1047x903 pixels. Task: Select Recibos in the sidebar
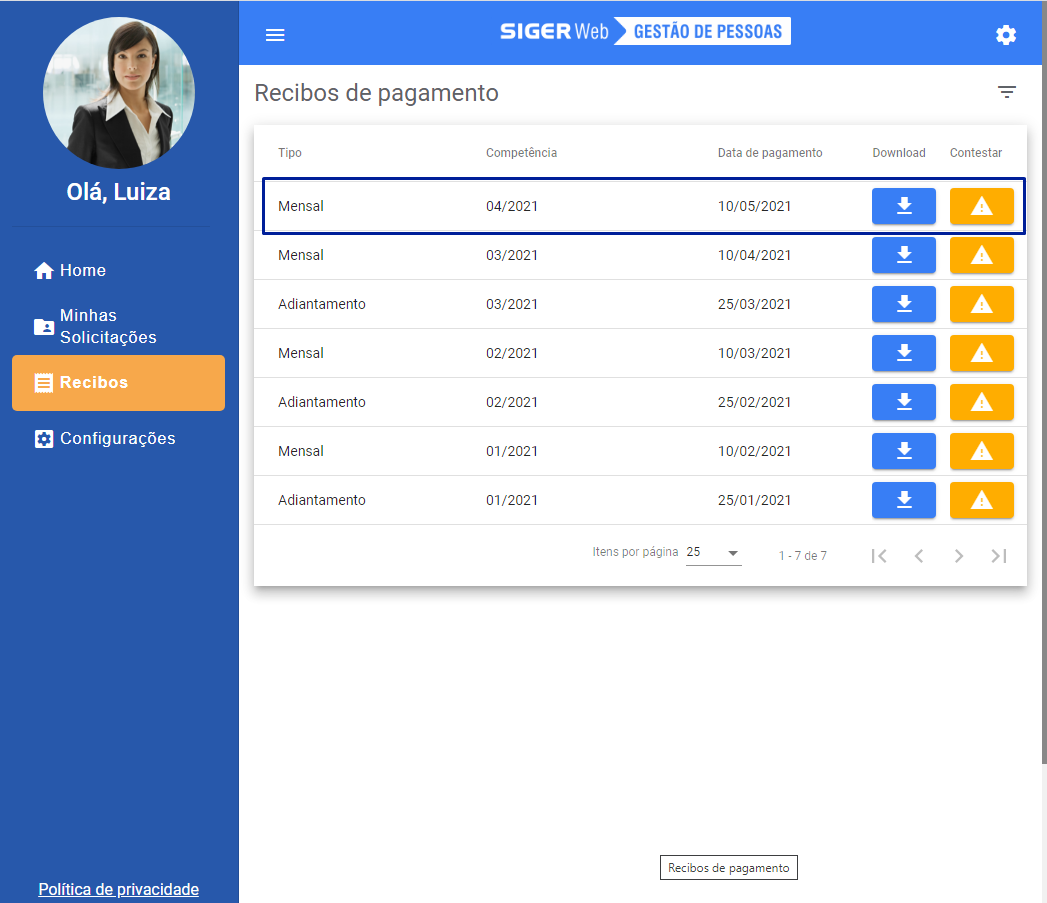point(118,383)
